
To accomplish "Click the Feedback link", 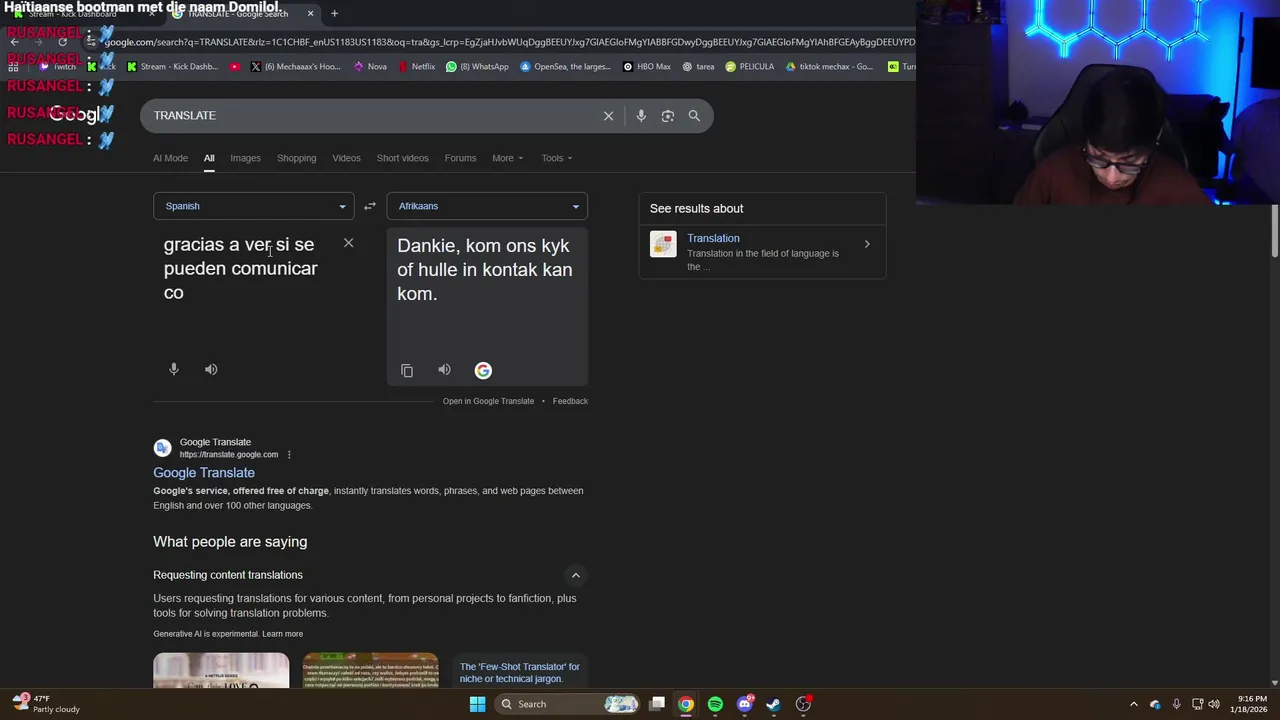I will coord(570,401).
